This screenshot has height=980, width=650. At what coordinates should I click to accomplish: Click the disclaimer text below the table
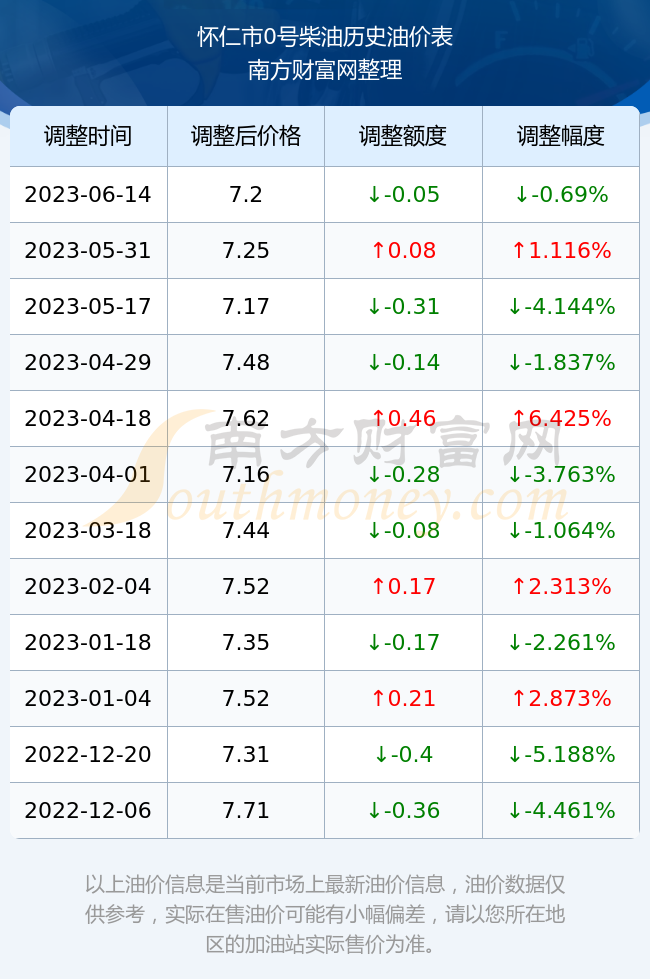(x=325, y=914)
